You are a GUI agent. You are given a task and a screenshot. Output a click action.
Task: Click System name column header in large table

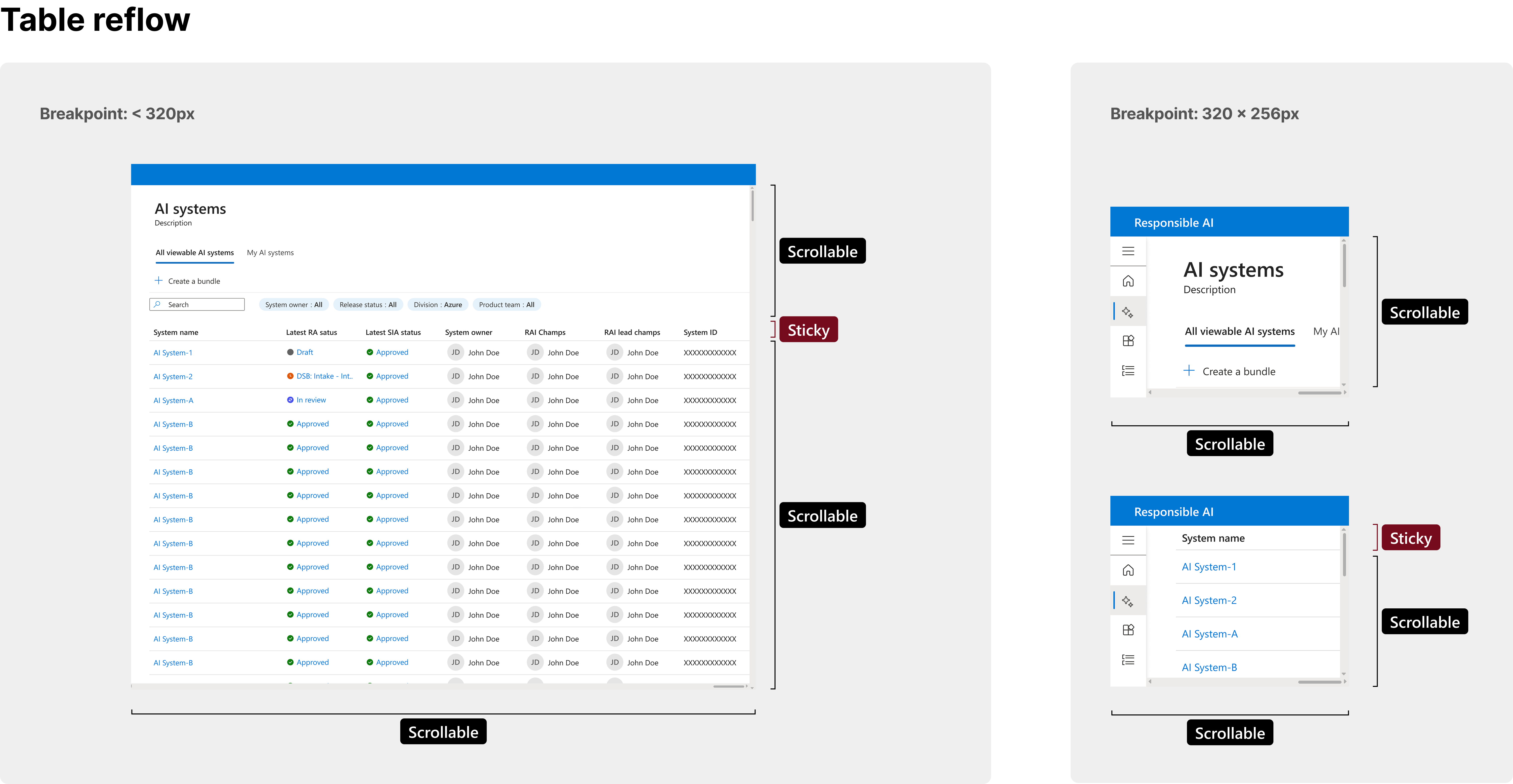point(176,332)
